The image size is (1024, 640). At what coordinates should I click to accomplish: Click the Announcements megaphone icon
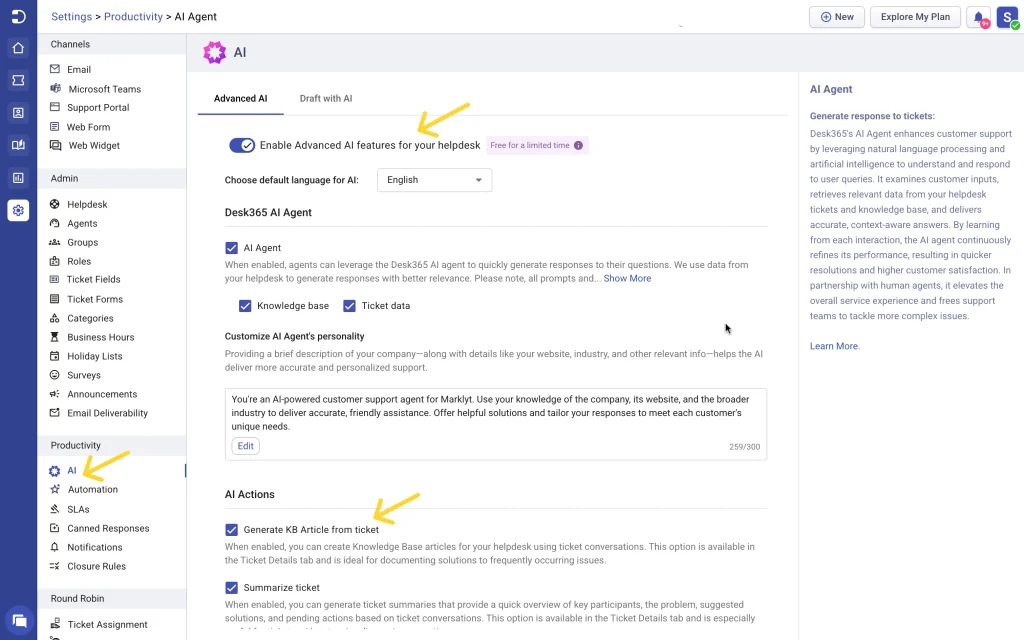click(x=55, y=394)
